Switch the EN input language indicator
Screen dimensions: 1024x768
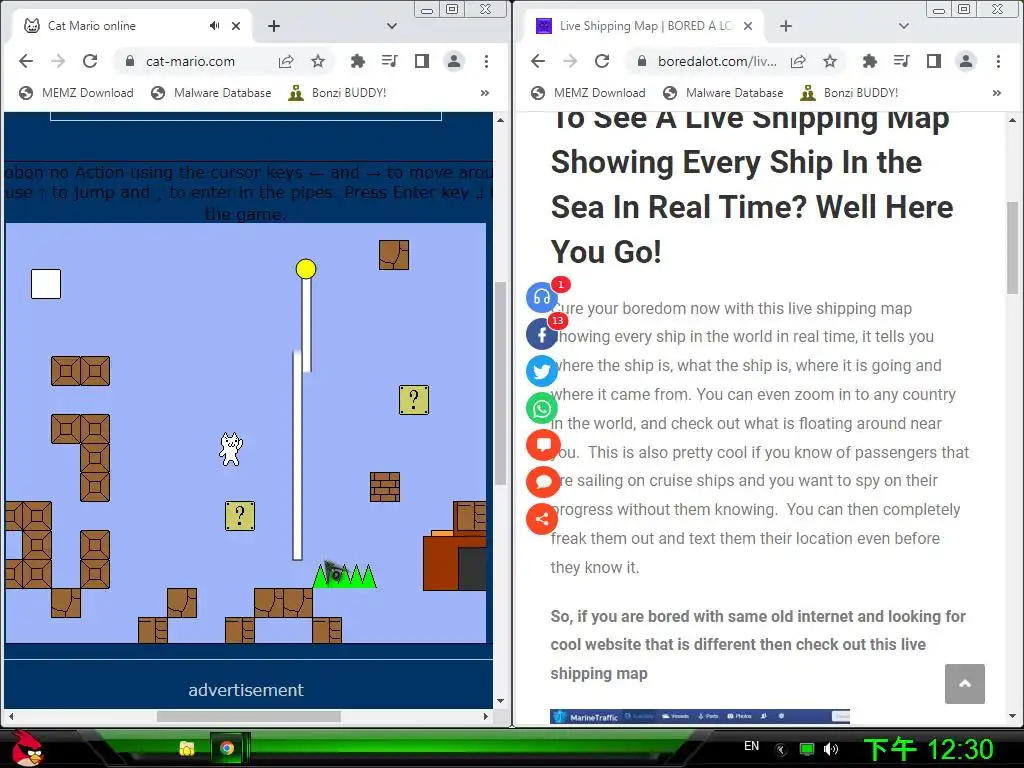(752, 746)
